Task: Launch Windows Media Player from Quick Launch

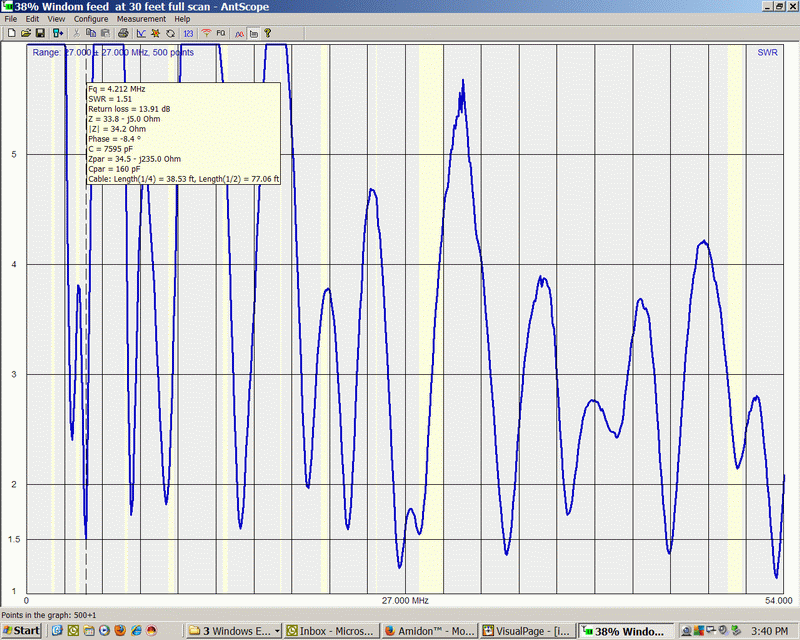Action: 104,631
